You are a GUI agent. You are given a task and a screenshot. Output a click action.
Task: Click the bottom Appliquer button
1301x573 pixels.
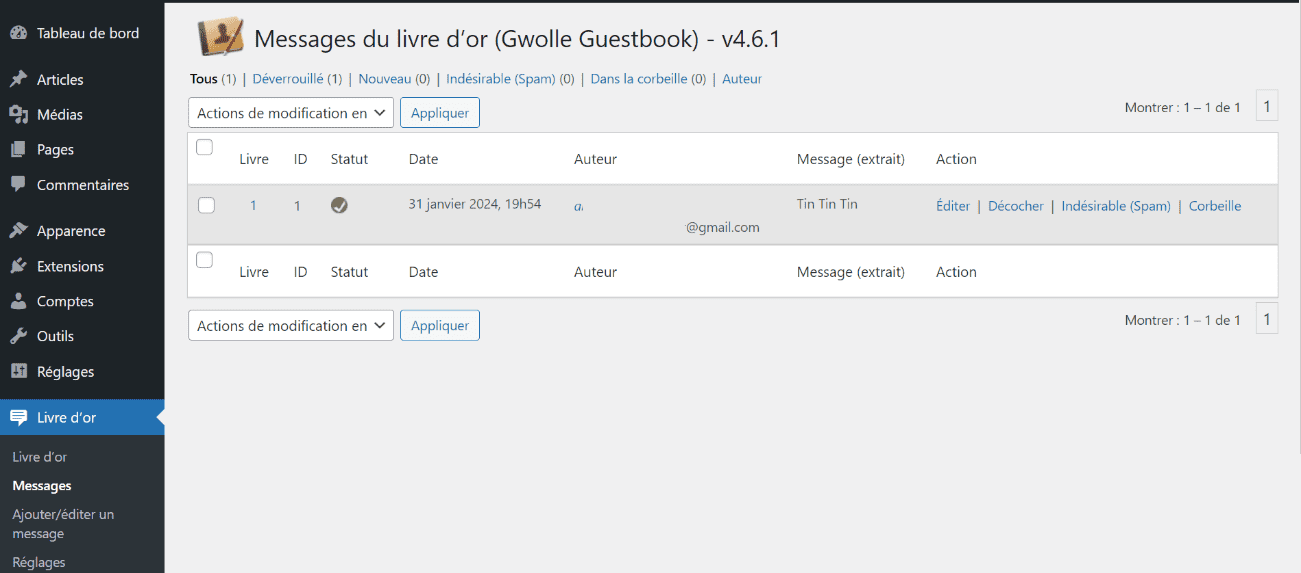click(x=440, y=325)
